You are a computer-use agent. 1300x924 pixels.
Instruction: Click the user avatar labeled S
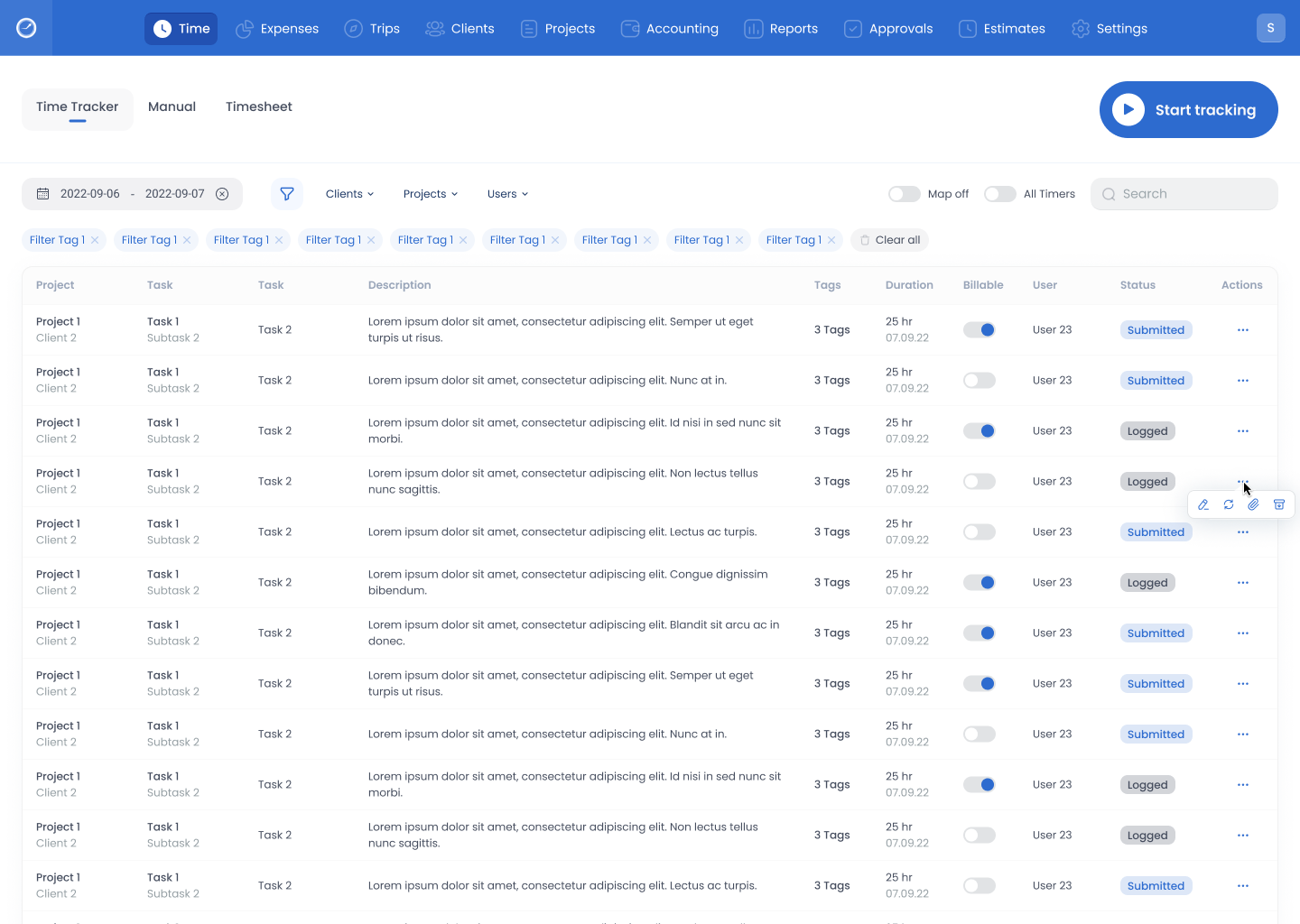pyautogui.click(x=1270, y=28)
